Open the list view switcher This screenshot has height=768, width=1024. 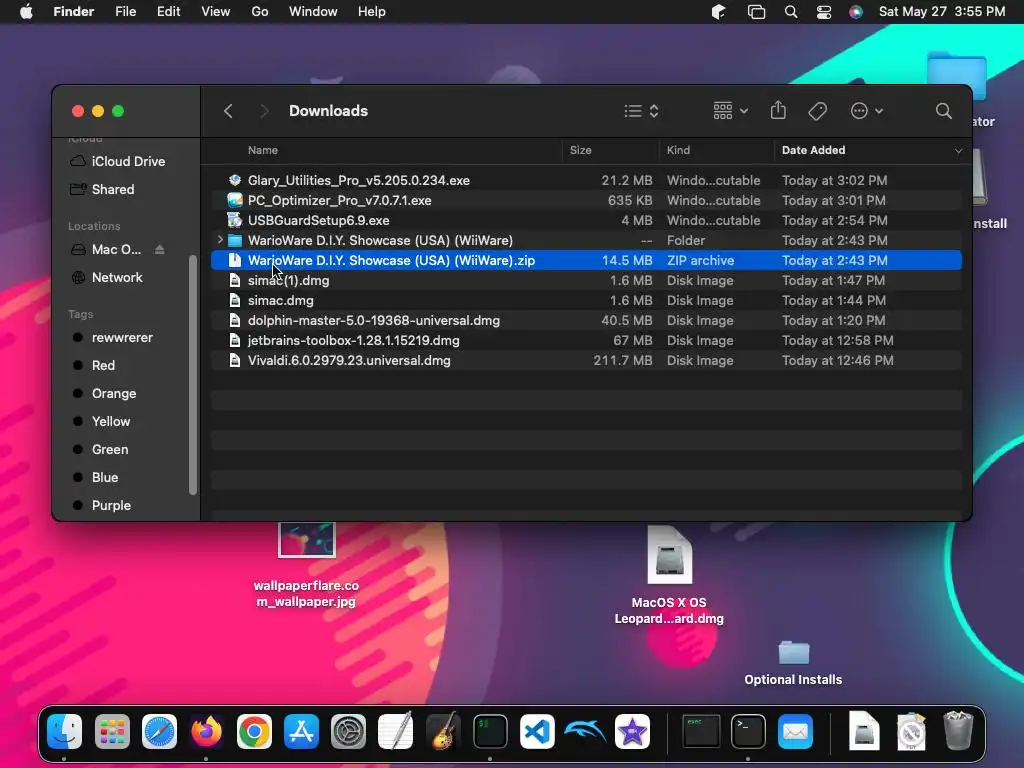pos(641,111)
